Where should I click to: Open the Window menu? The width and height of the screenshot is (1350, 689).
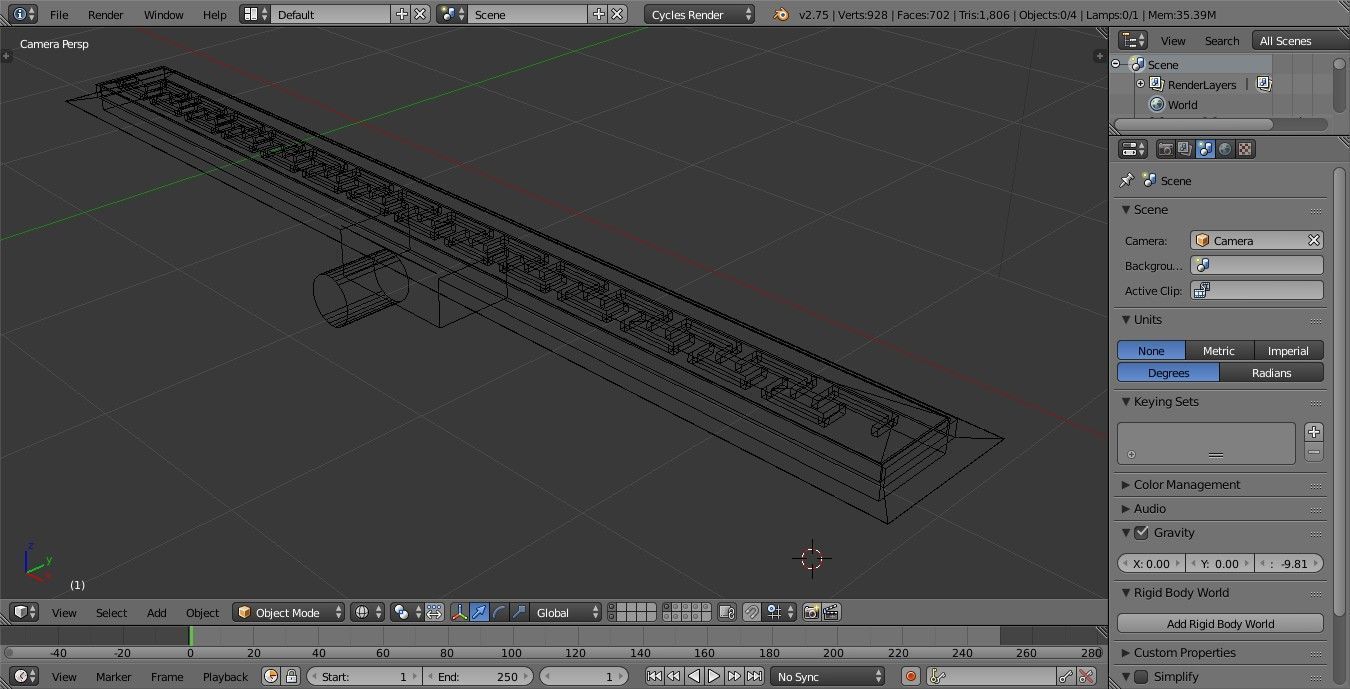[x=164, y=14]
